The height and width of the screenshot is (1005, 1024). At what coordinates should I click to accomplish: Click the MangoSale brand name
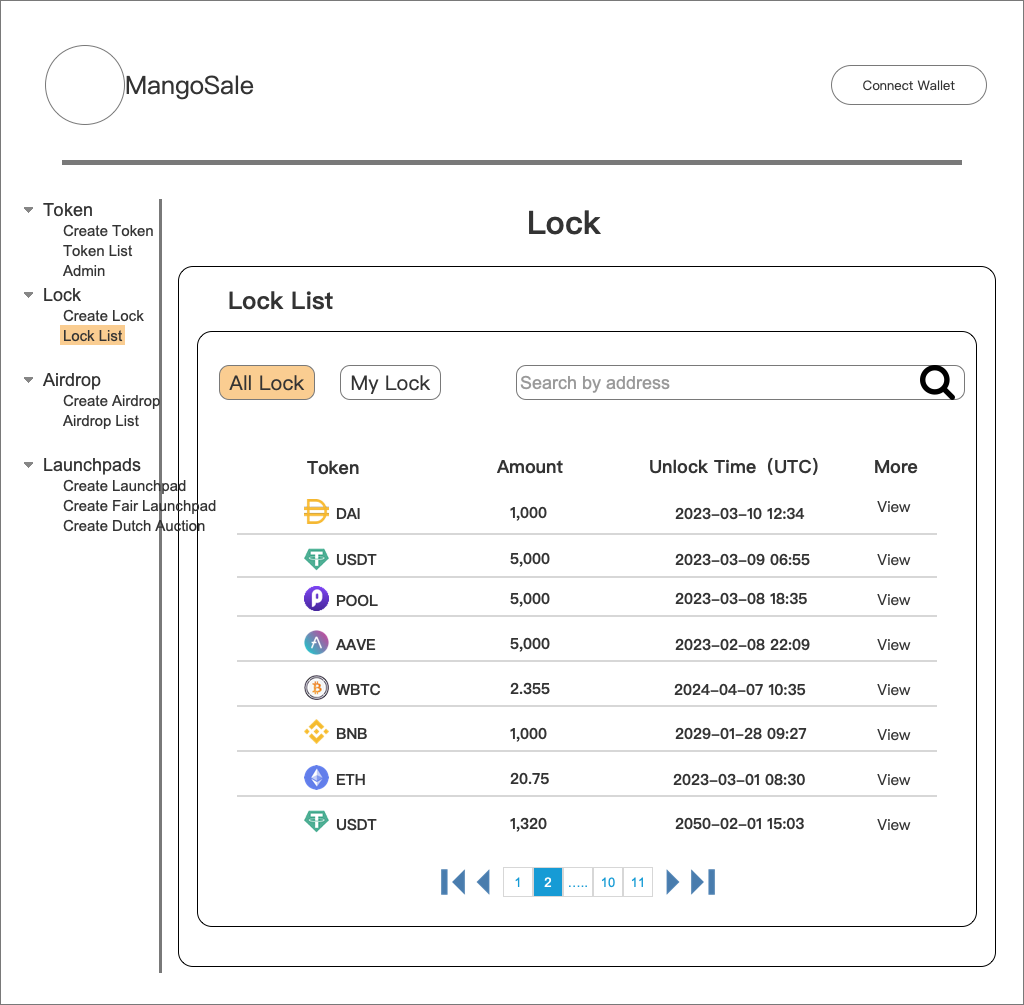pyautogui.click(x=189, y=86)
